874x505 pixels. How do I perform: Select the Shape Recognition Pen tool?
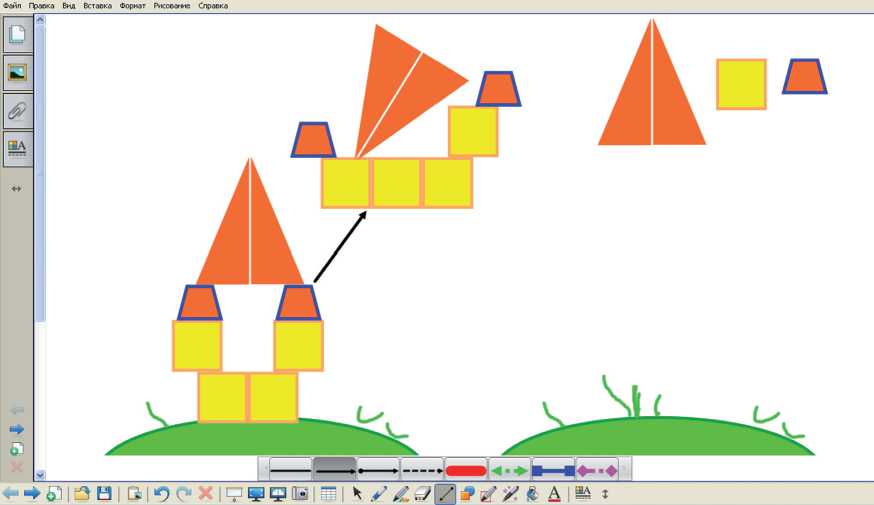(x=488, y=494)
